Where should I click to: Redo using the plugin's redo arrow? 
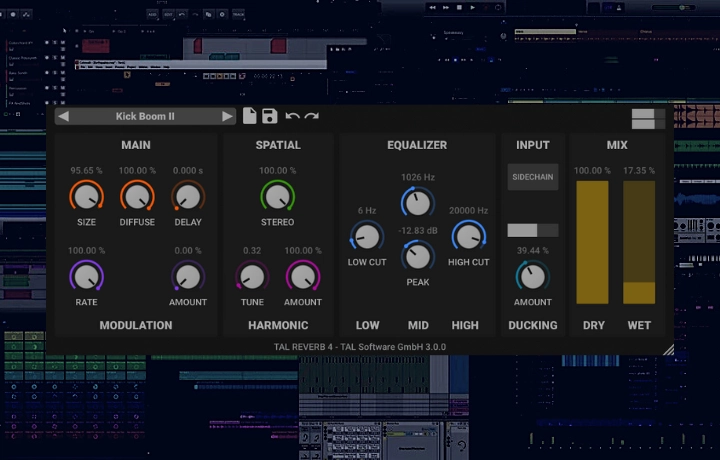tap(312, 116)
